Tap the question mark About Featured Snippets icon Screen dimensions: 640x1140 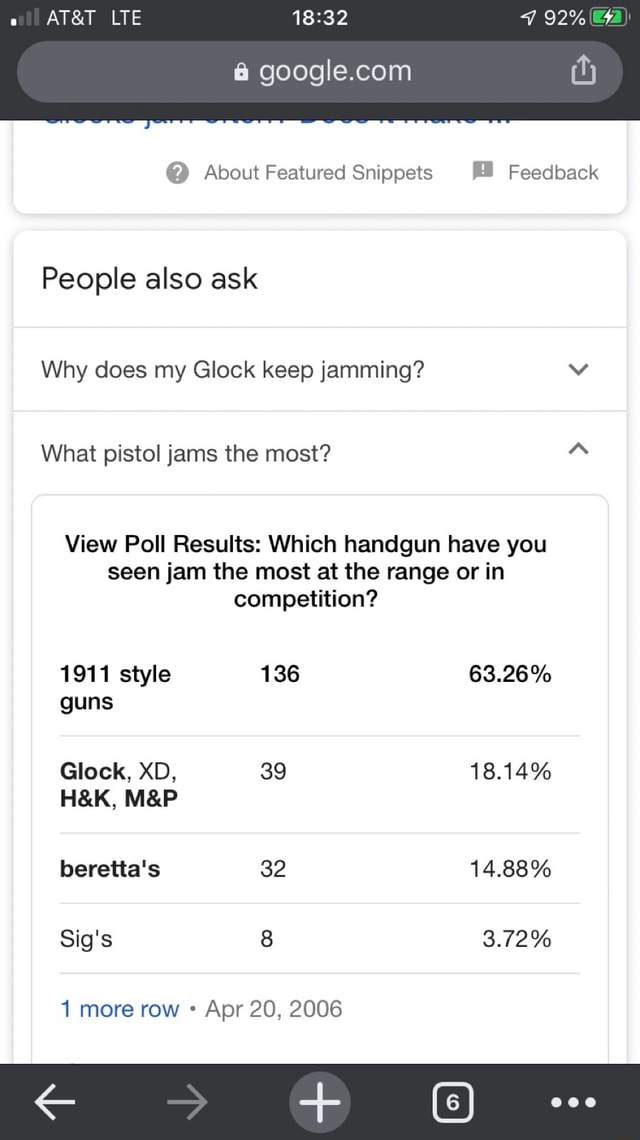pos(176,172)
